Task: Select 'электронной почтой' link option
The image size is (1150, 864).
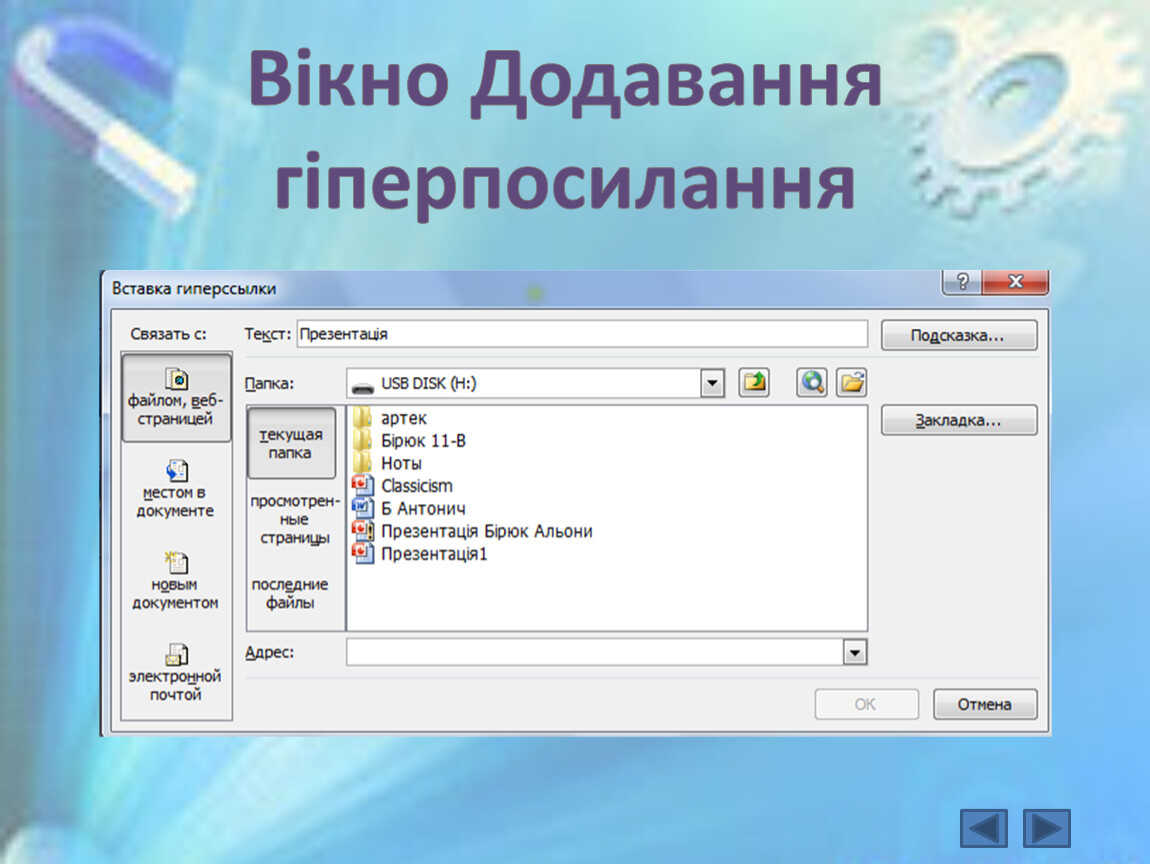Action: (x=176, y=673)
